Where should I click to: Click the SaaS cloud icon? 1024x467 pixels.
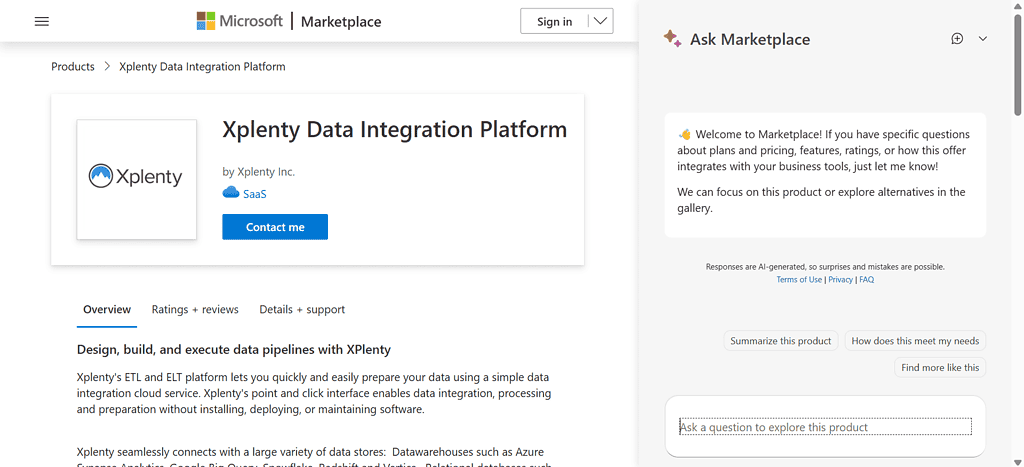pos(231,193)
